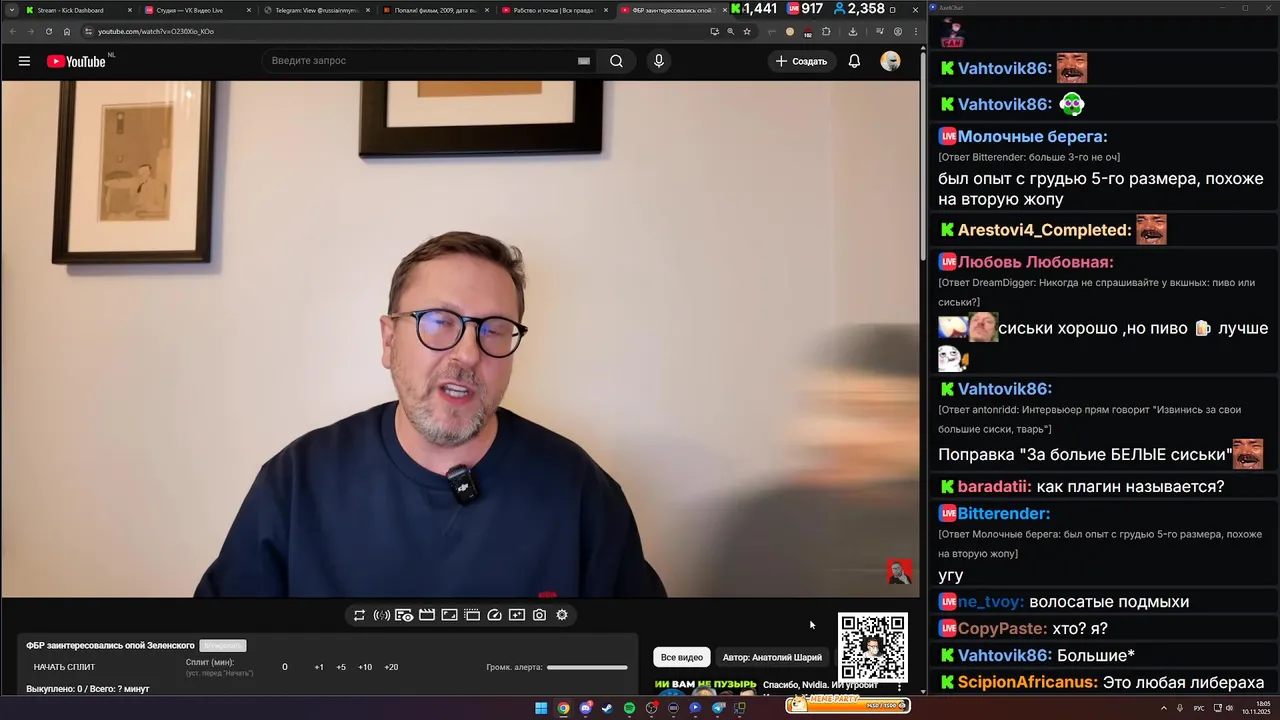
Task: Open Spotify from the taskbar
Action: tap(629, 708)
